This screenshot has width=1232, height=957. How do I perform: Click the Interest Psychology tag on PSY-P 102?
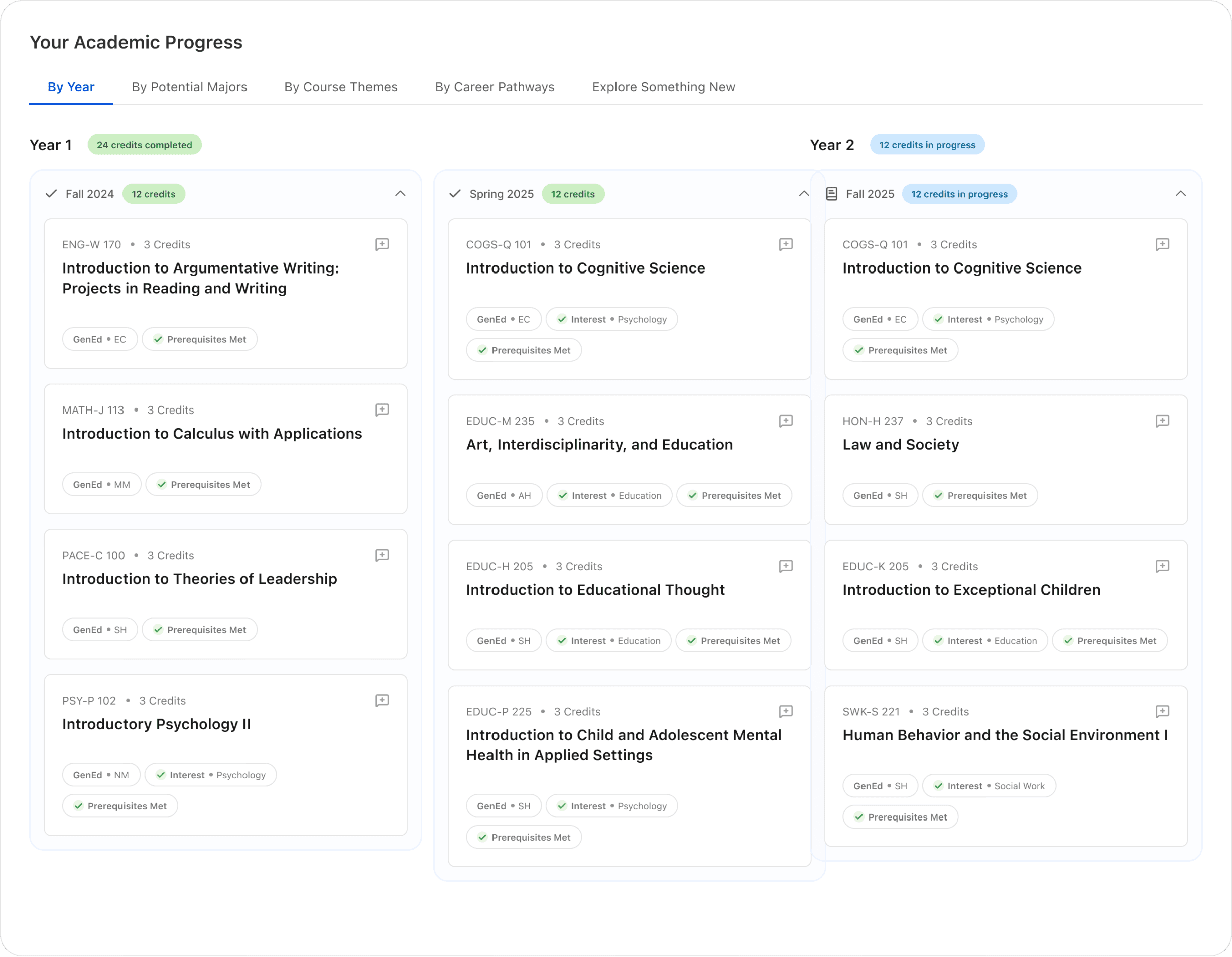point(210,775)
